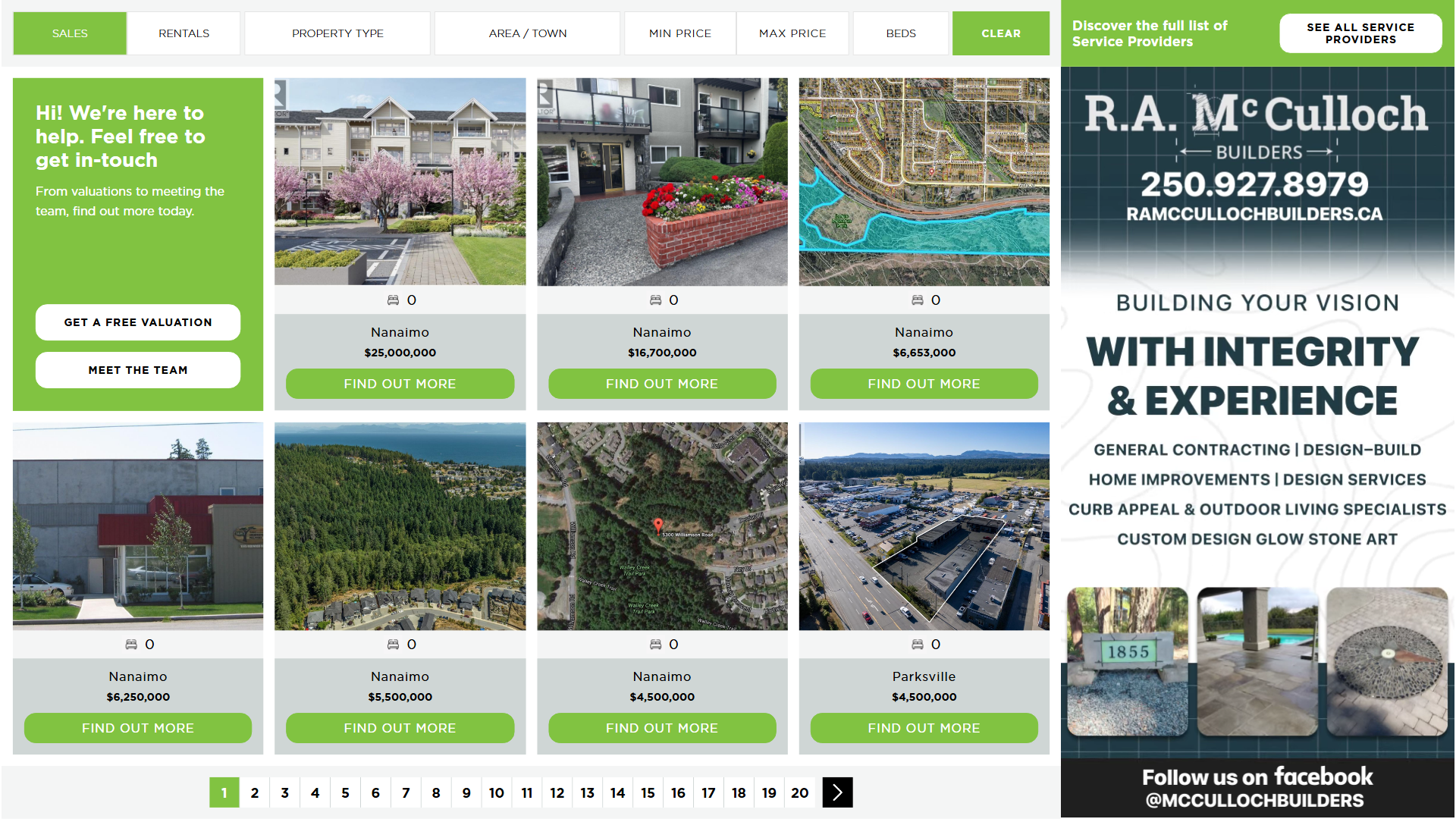Open the Min Price dropdown
The image size is (1456, 819).
[x=679, y=33]
